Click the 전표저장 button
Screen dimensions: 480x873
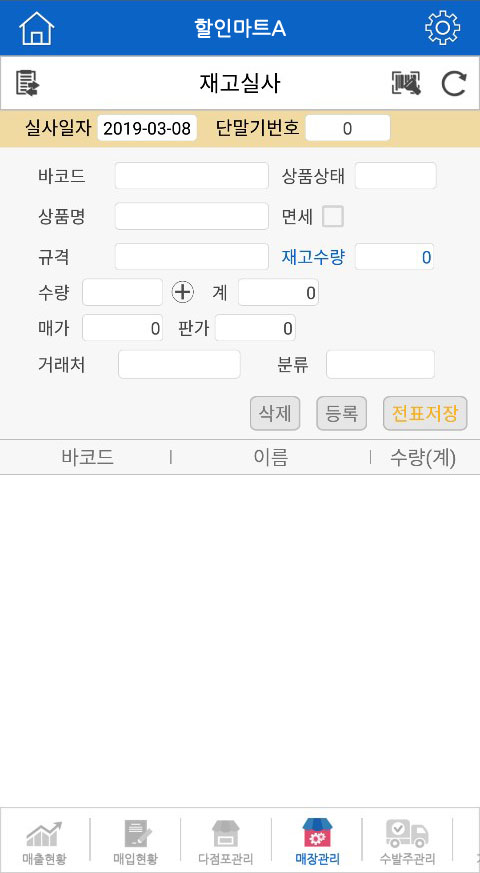425,414
